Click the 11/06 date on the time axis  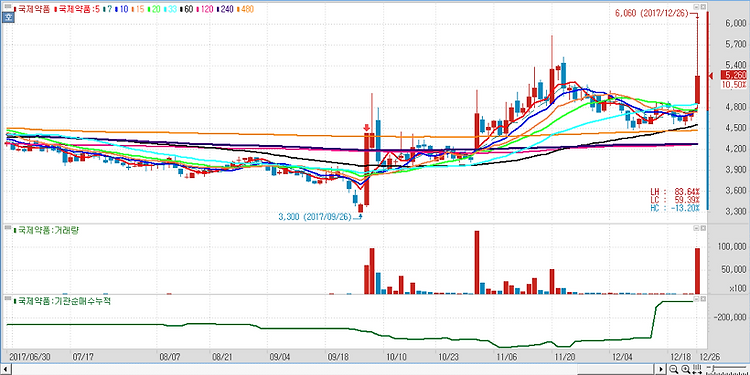click(507, 356)
